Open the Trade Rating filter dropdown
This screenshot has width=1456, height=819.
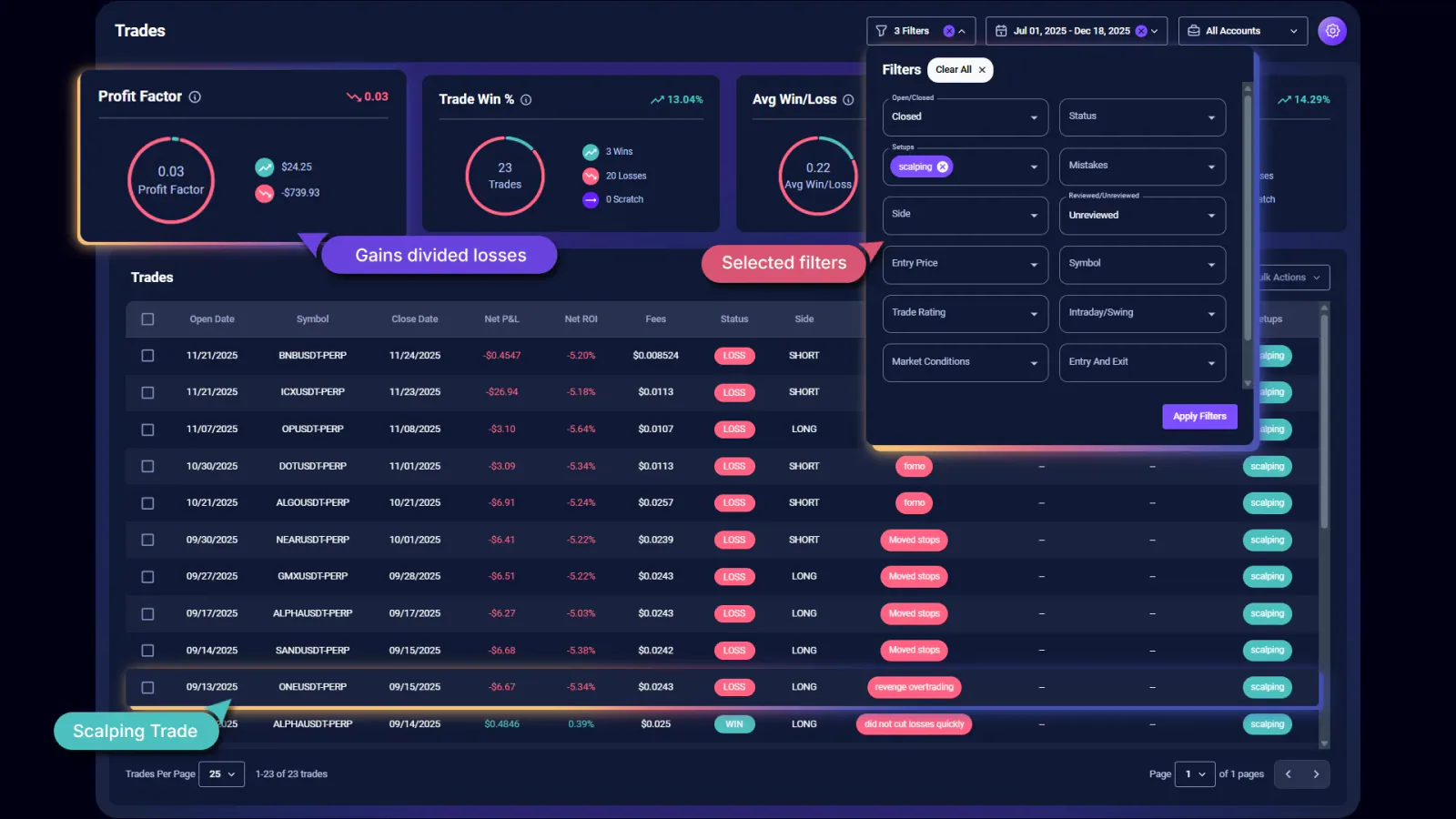pyautogui.click(x=966, y=314)
